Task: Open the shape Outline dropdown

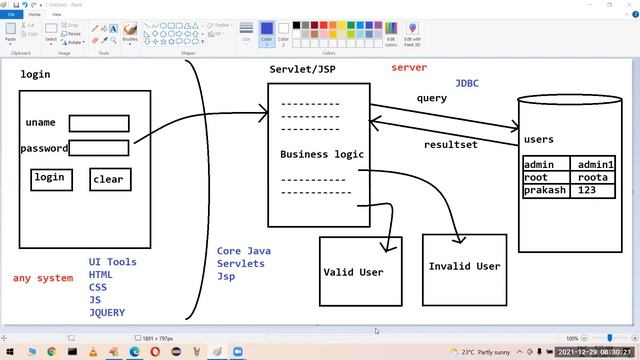Action: [x=220, y=25]
